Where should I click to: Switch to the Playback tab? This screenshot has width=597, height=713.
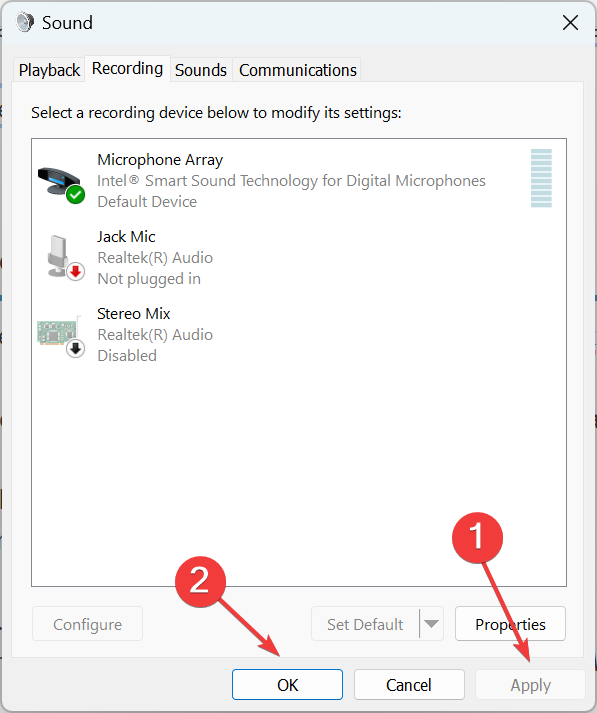coord(49,70)
